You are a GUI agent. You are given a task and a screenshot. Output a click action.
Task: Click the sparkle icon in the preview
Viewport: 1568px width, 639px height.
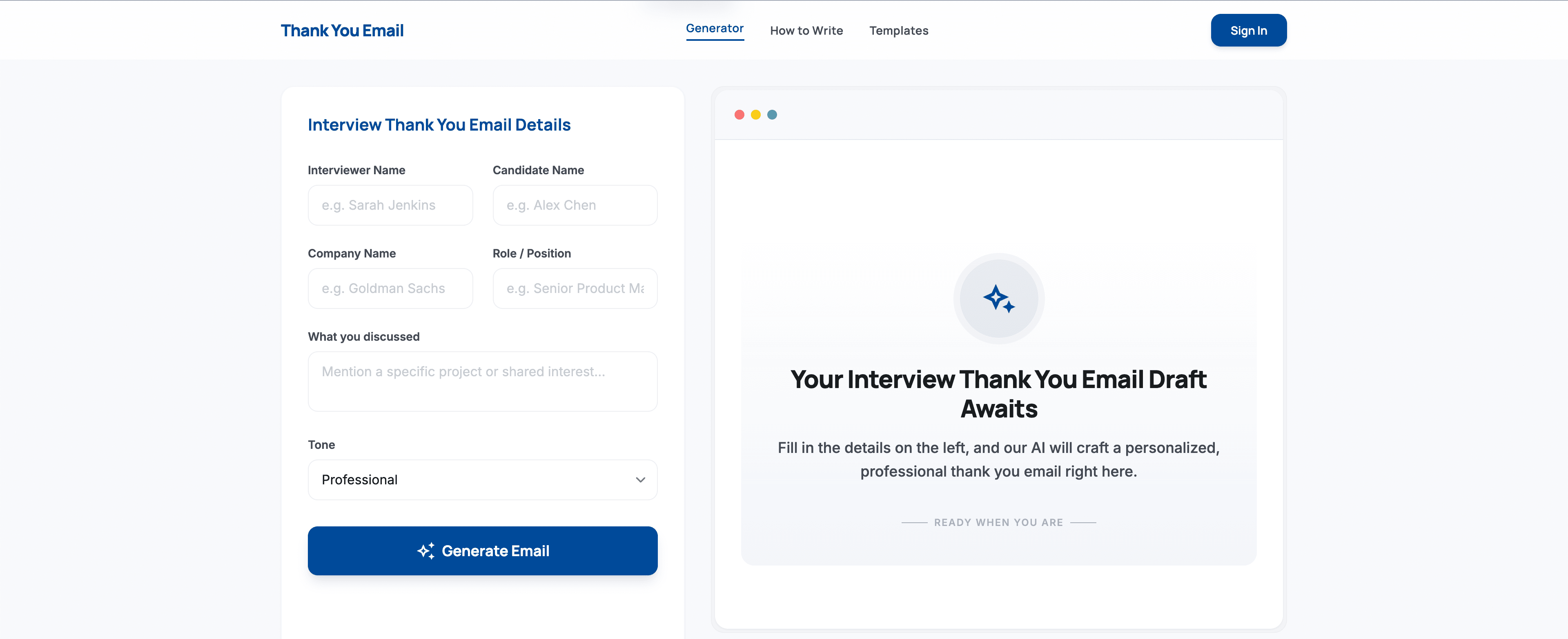pos(999,299)
